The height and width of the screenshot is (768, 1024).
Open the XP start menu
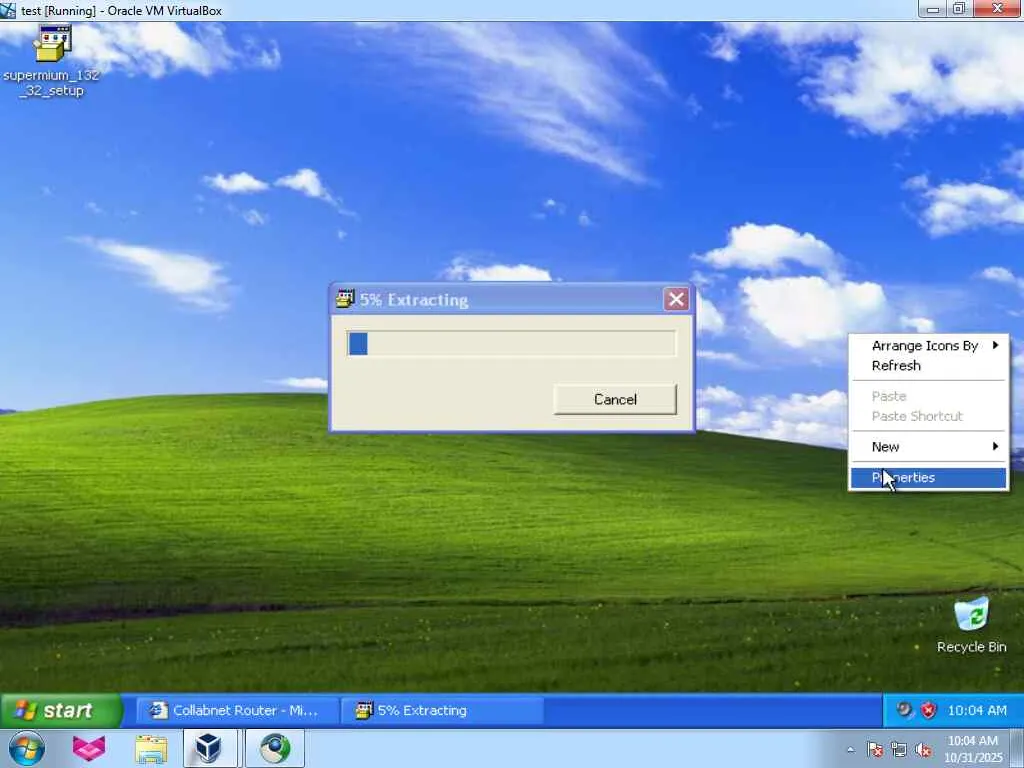(x=61, y=710)
